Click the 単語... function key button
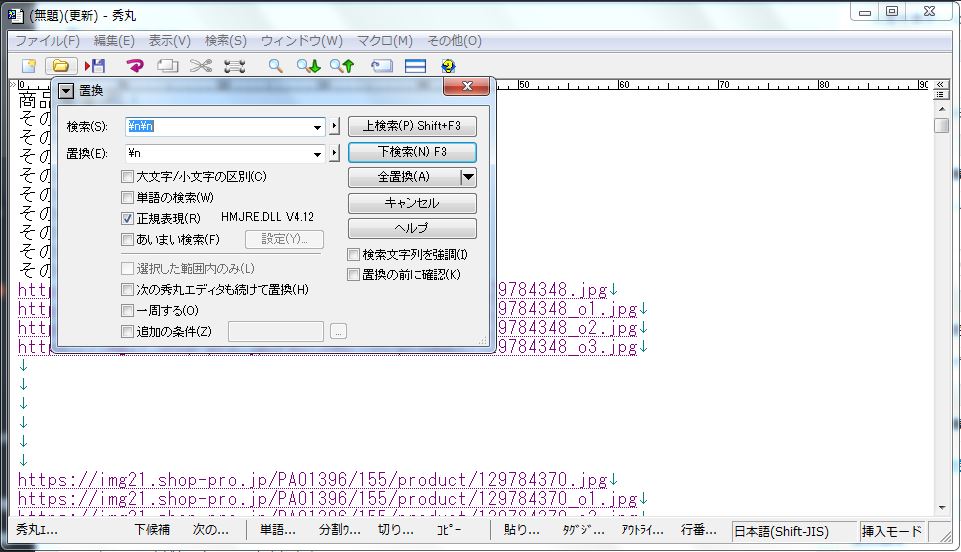 pos(278,531)
